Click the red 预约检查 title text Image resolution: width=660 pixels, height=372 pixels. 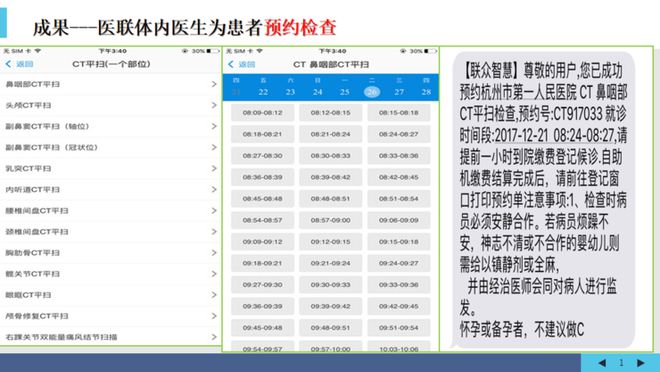tap(300, 27)
